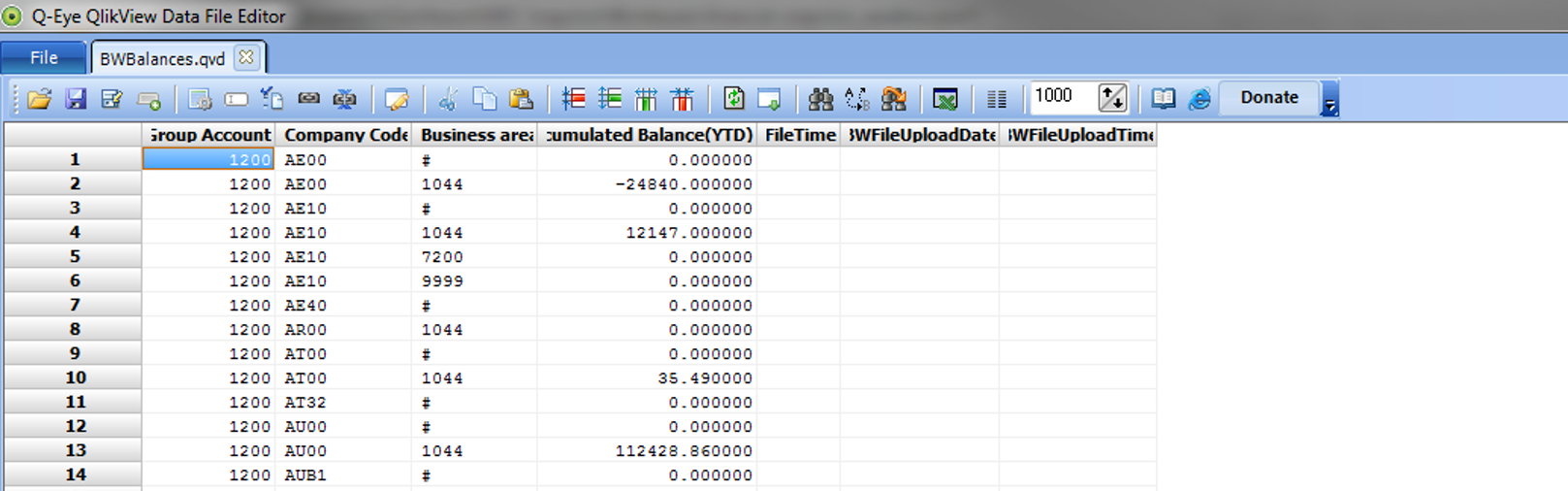Click the BWFileUploadTime column header
Viewport: 1568px width, 491px height.
1077,135
